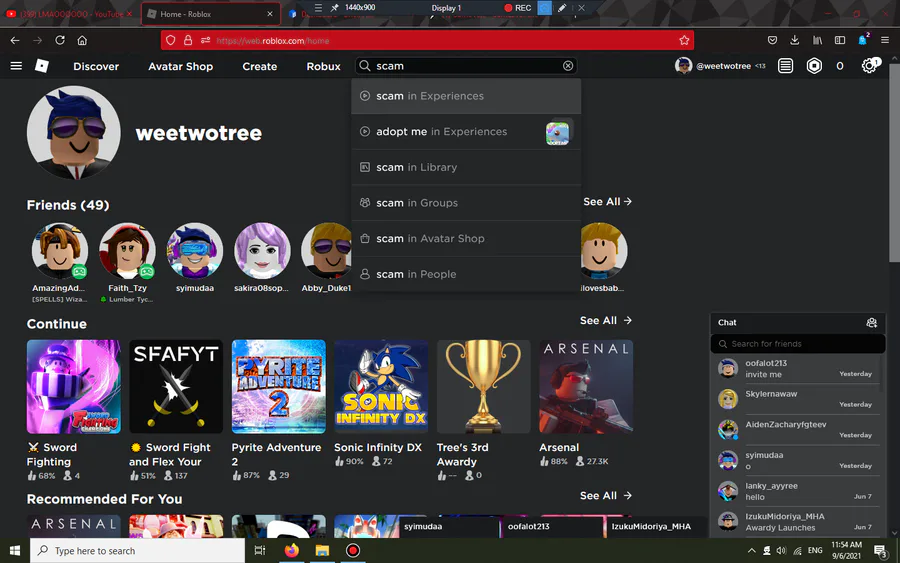Open the Roblox hamburger navigation menu
This screenshot has width=900, height=563.
click(x=16, y=66)
